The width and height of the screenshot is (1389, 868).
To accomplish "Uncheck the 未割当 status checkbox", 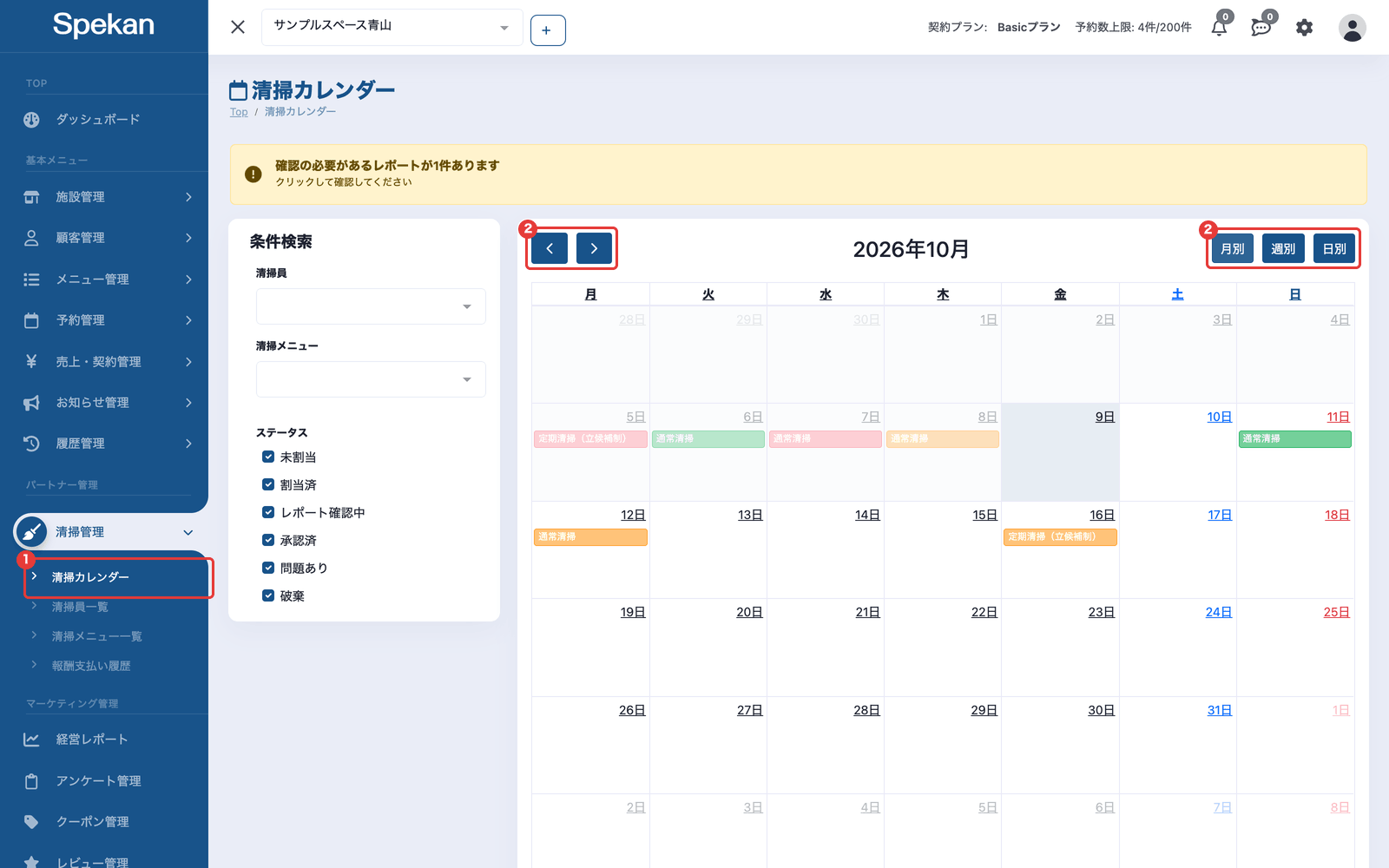I will (268, 457).
